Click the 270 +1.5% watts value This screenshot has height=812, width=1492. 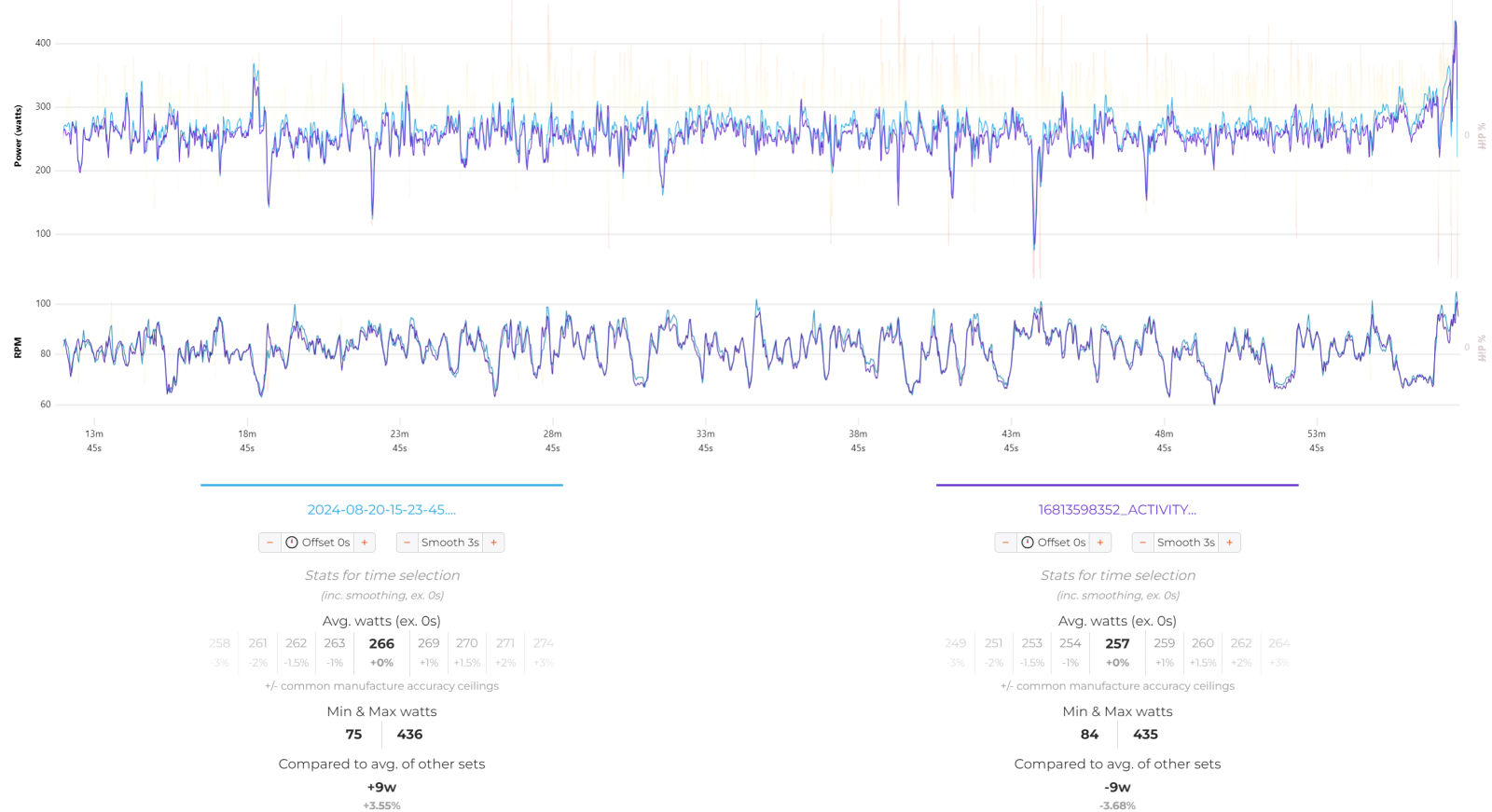(x=467, y=643)
